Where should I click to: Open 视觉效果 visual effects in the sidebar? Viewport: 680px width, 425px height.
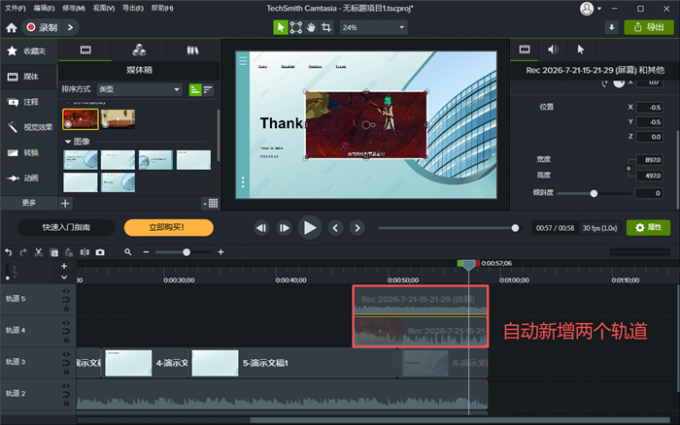pyautogui.click(x=29, y=127)
